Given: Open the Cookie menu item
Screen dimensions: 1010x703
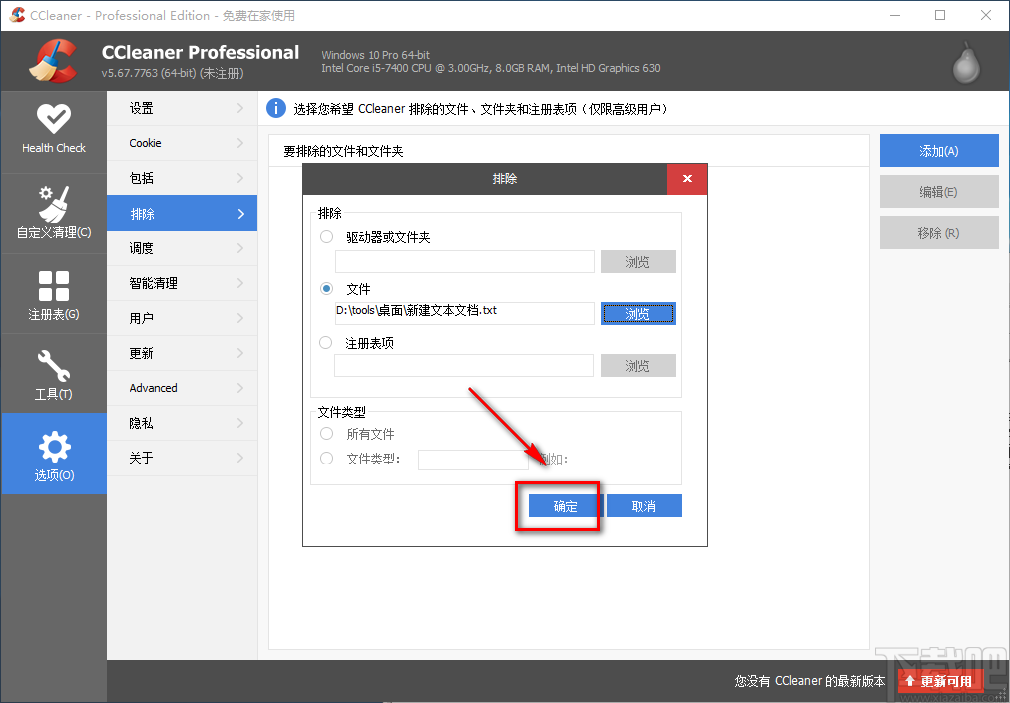Looking at the screenshot, I should click(182, 143).
